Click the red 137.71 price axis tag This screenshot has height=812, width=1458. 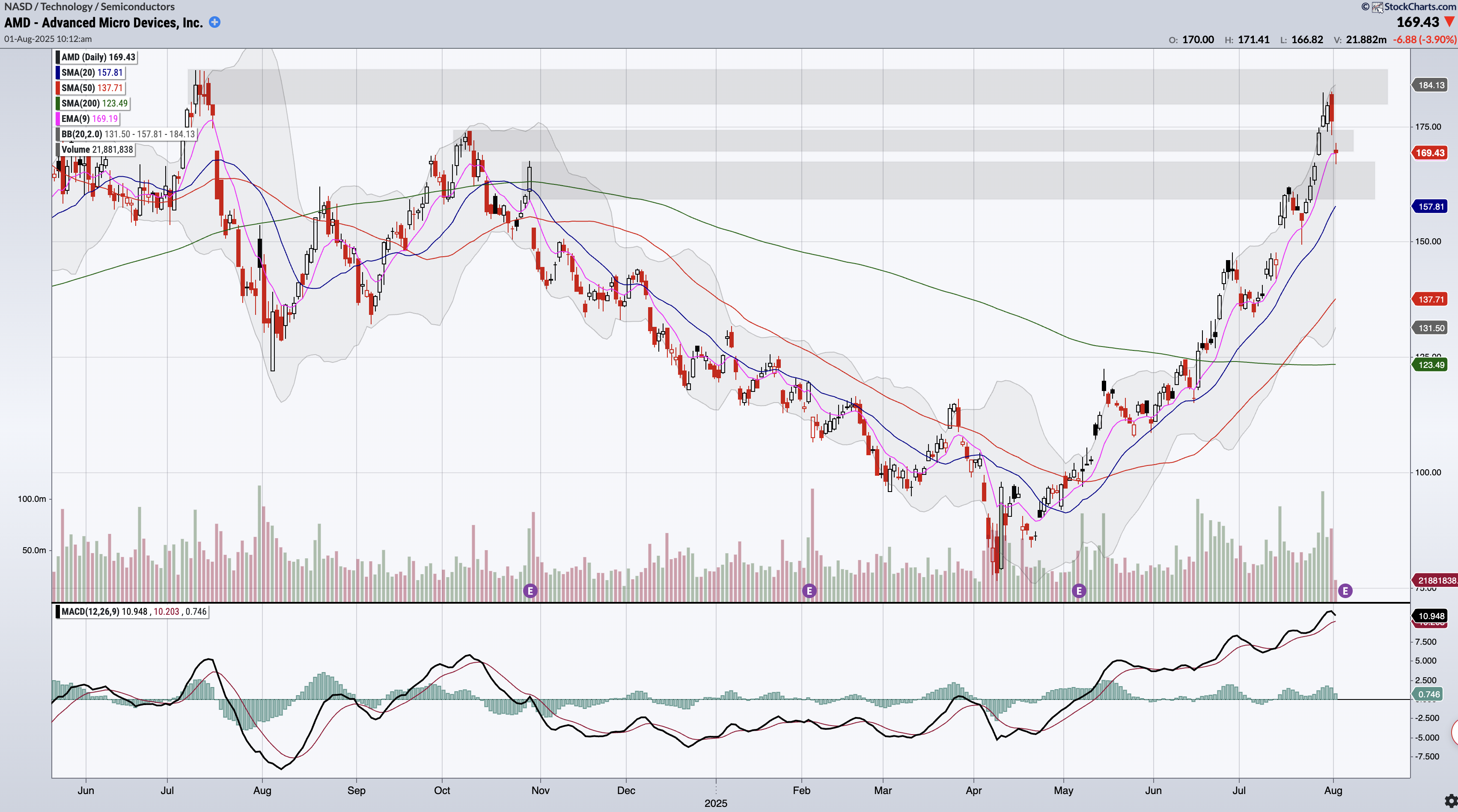click(1430, 299)
